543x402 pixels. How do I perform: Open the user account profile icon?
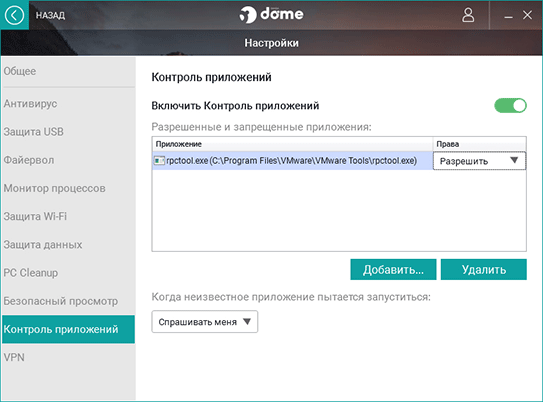tap(468, 15)
